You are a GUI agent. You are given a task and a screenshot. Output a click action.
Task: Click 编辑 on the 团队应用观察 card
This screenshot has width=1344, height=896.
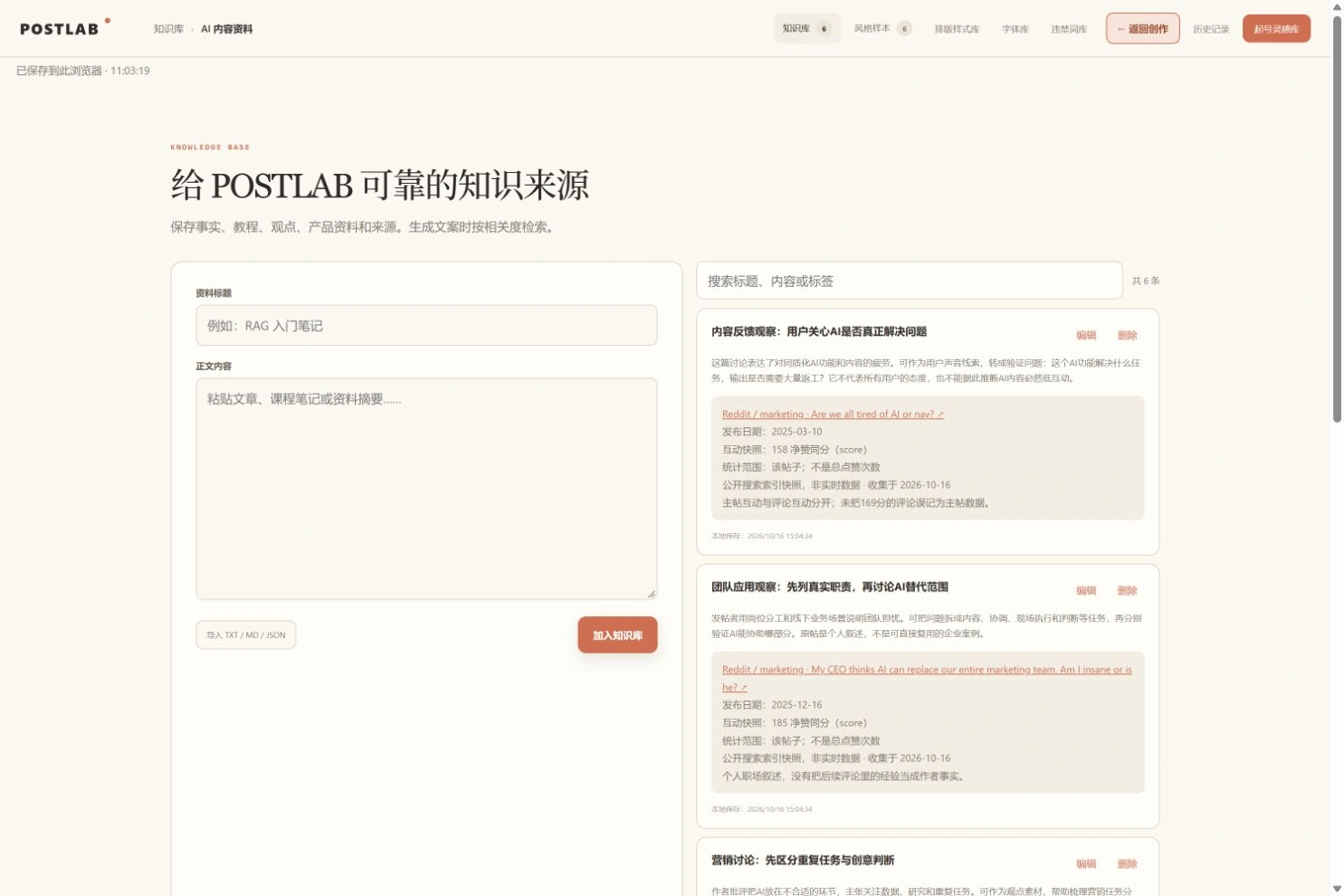[x=1086, y=590]
